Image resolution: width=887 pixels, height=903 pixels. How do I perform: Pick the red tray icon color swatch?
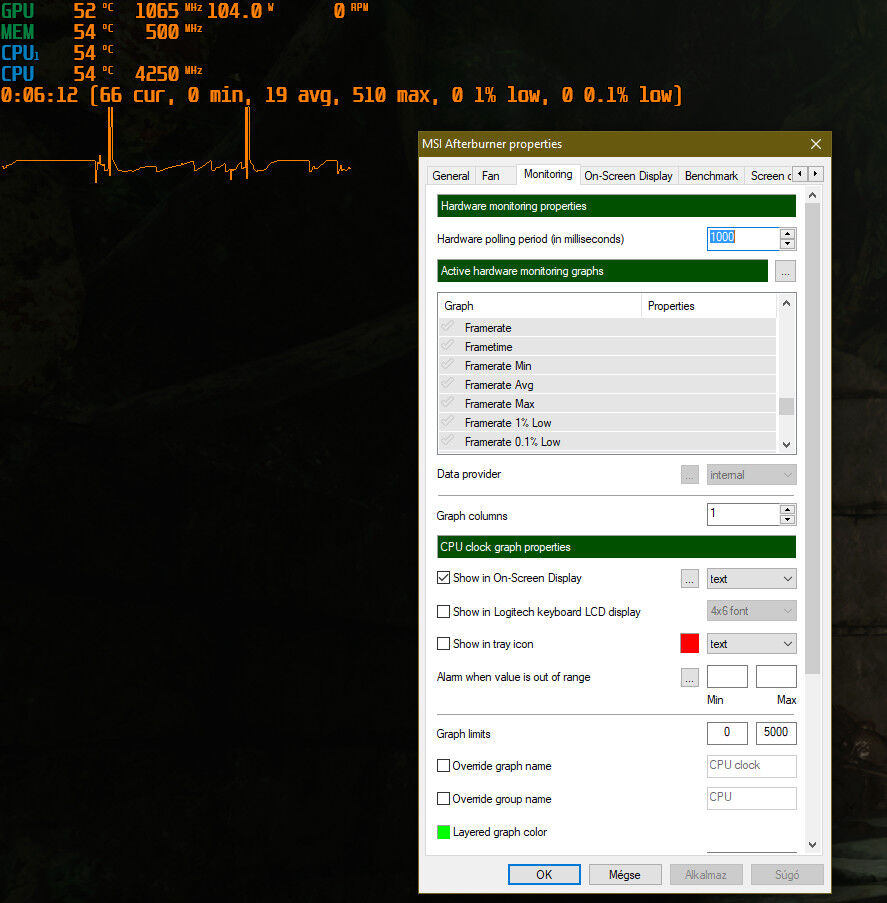pyautogui.click(x=689, y=643)
